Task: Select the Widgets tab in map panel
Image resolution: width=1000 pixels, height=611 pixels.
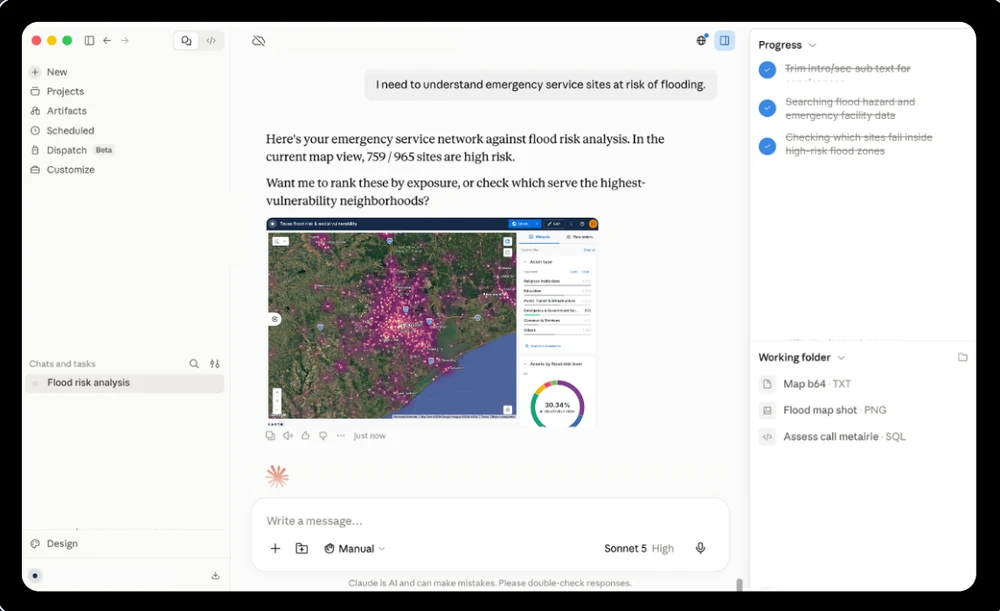Action: click(x=540, y=237)
